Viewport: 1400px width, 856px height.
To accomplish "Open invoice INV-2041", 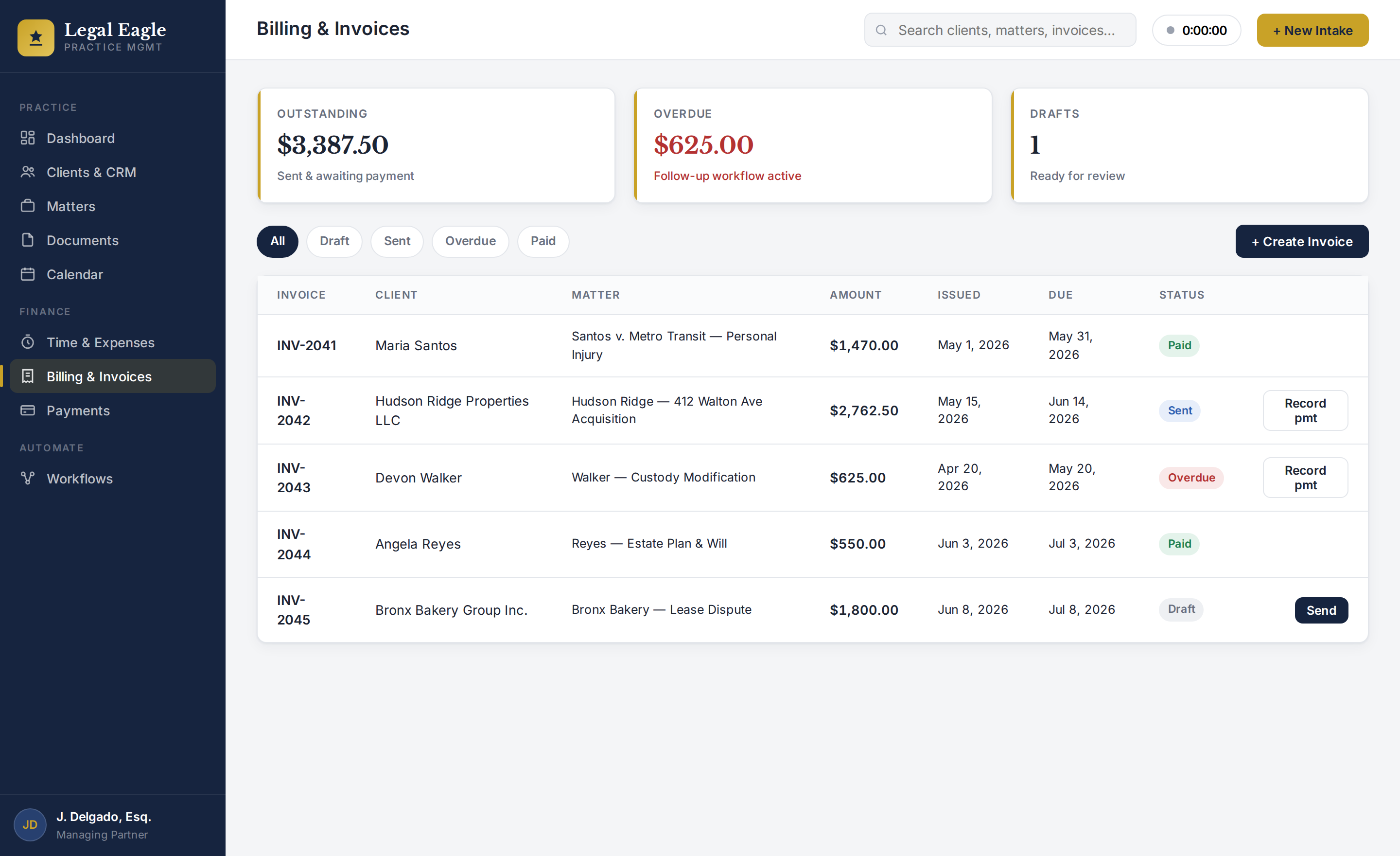I will tap(307, 346).
